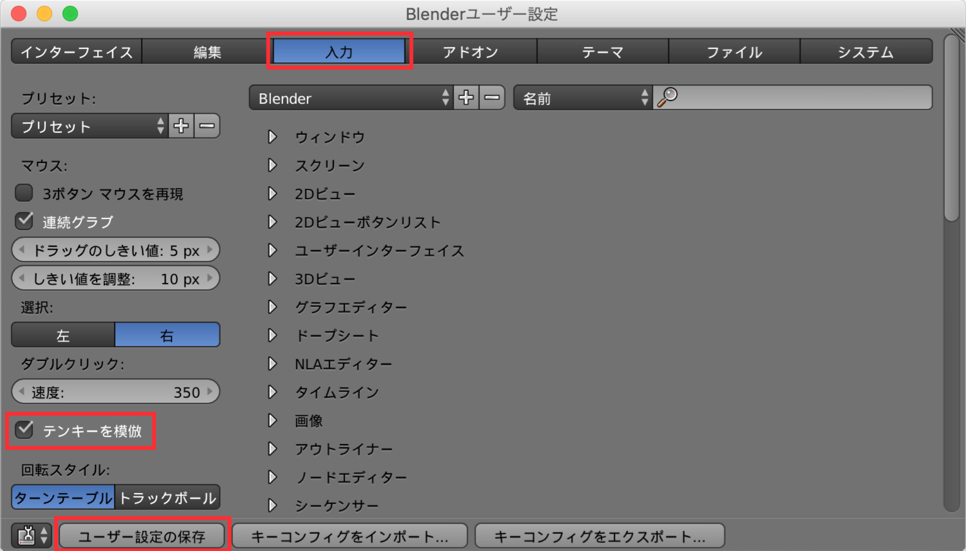Select トラックボール rotation style
The width and height of the screenshot is (966, 551).
(167, 498)
